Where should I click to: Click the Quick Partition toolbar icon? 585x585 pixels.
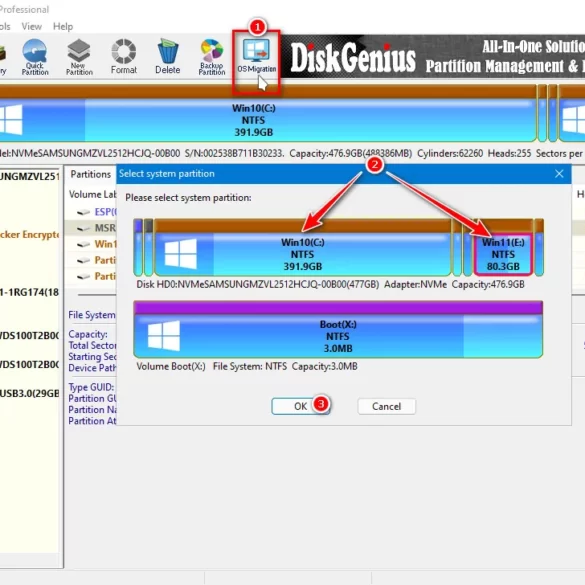click(35, 57)
